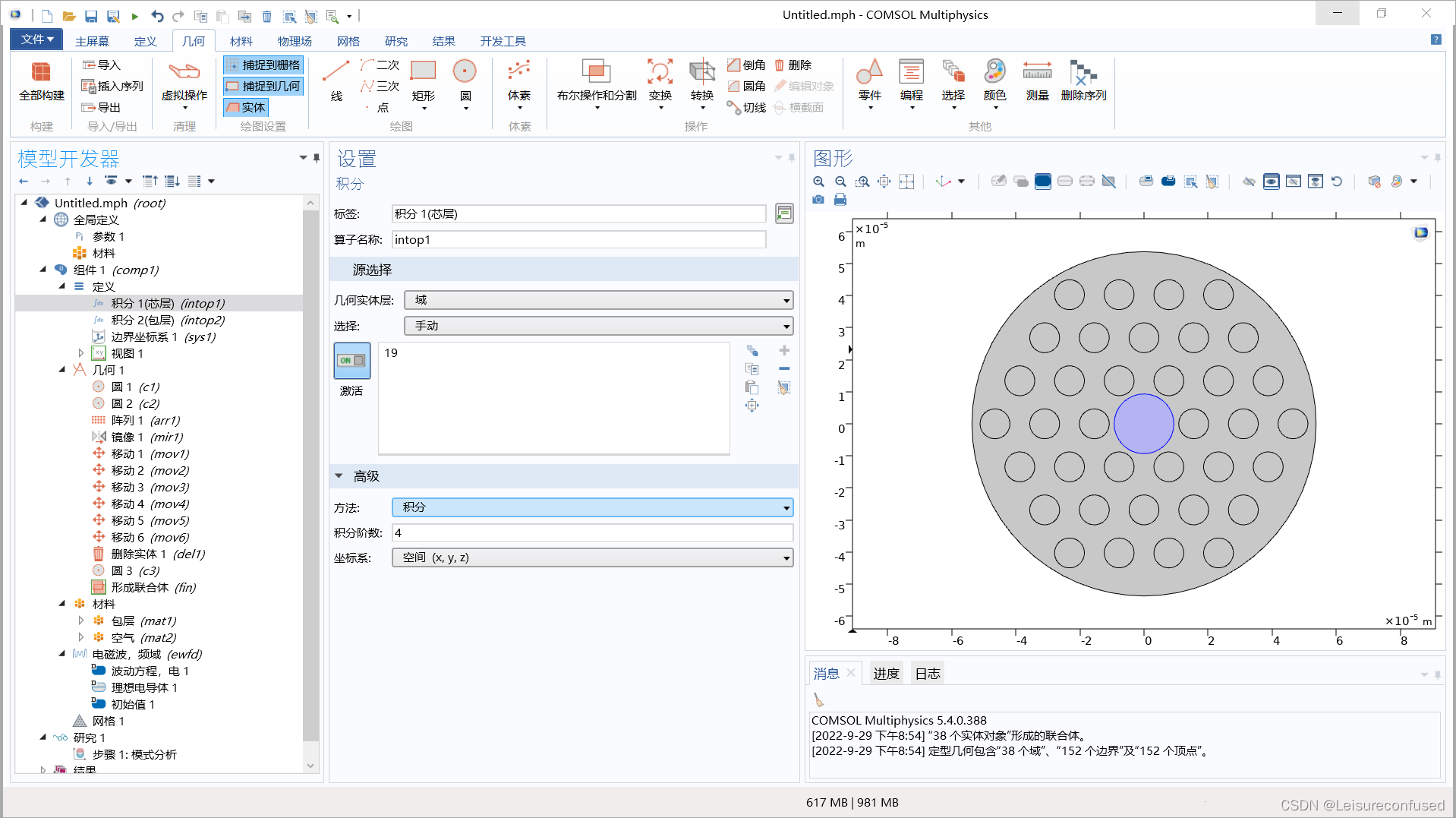1456x818 pixels.
Task: Click the 倒角 chamfer button
Action: point(746,65)
